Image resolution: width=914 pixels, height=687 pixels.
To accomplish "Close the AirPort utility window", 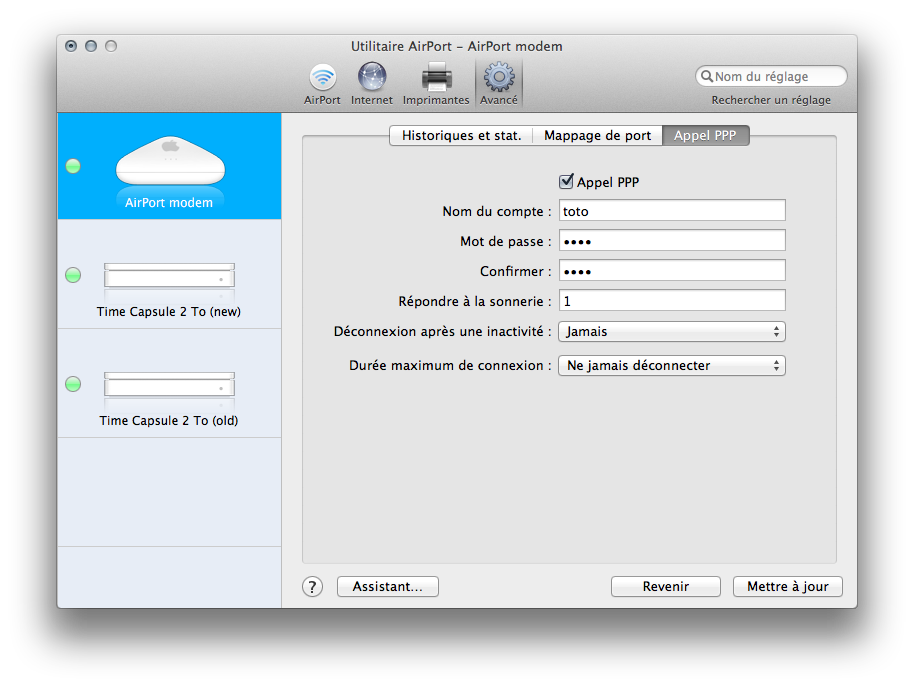I will [71, 46].
